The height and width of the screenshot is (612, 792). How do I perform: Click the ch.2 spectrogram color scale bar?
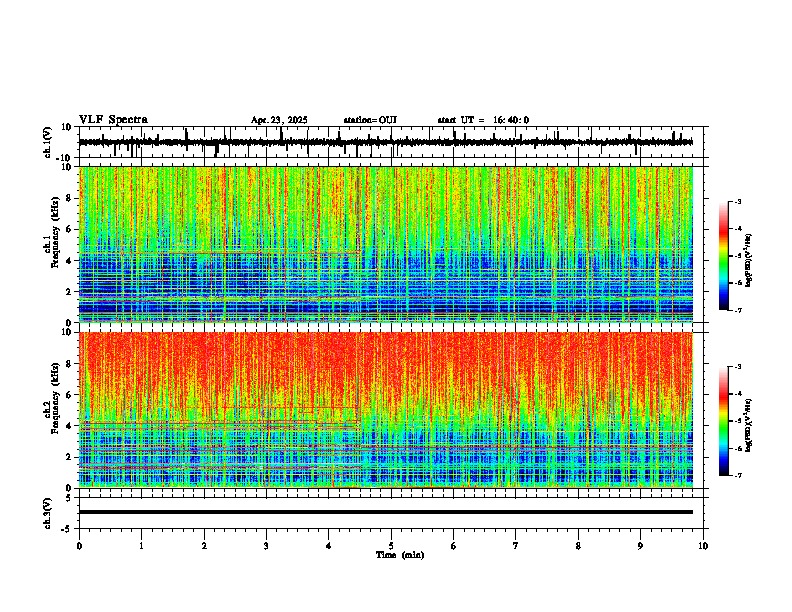pyautogui.click(x=724, y=421)
